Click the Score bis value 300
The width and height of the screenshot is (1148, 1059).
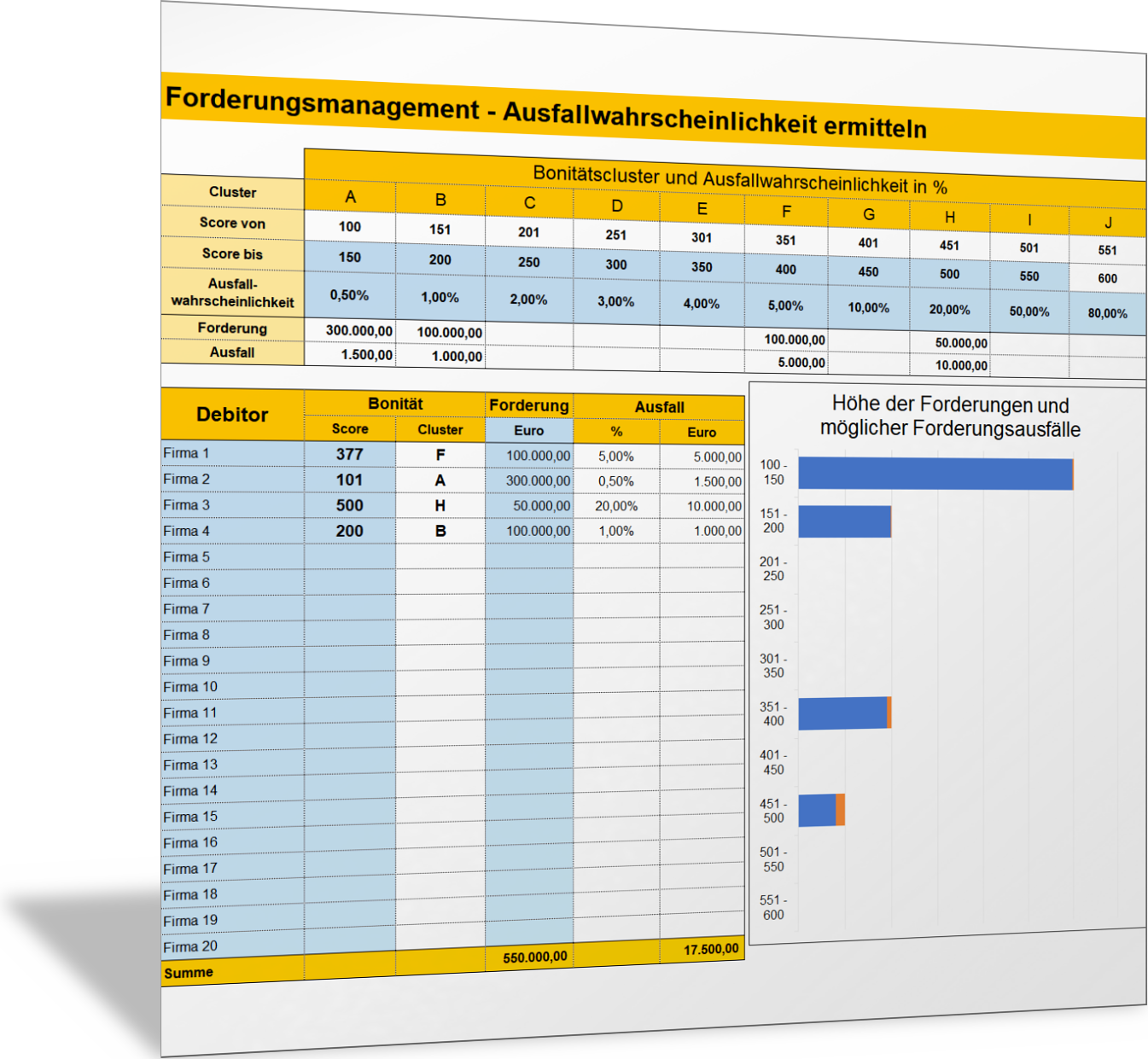click(x=616, y=265)
